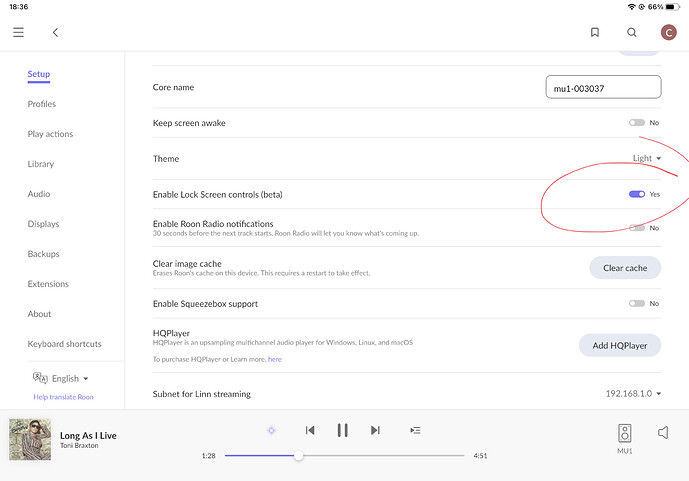Open the Theme Light dropdown
Viewport: 689px width, 481px height.
point(646,158)
